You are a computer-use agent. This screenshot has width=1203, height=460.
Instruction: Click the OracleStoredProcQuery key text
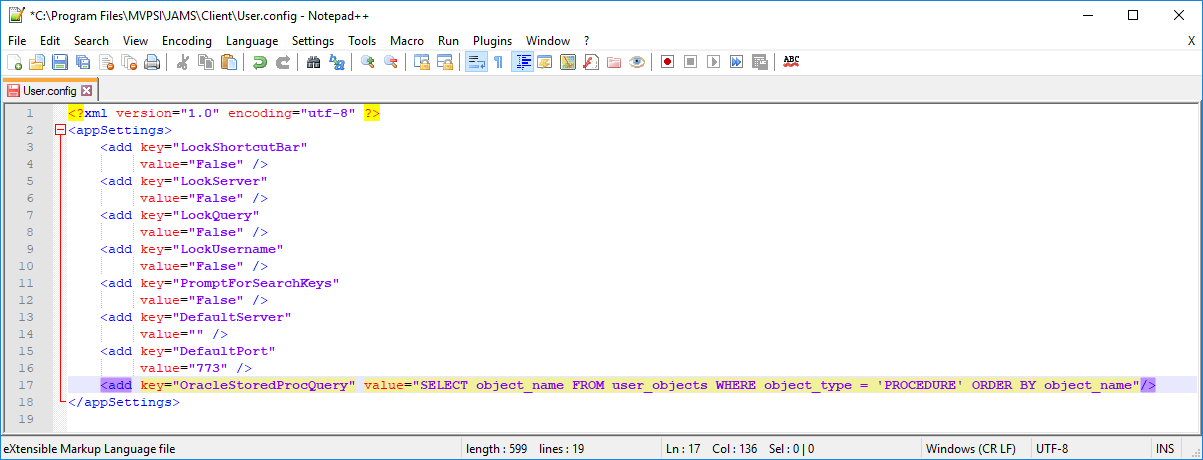click(265, 385)
